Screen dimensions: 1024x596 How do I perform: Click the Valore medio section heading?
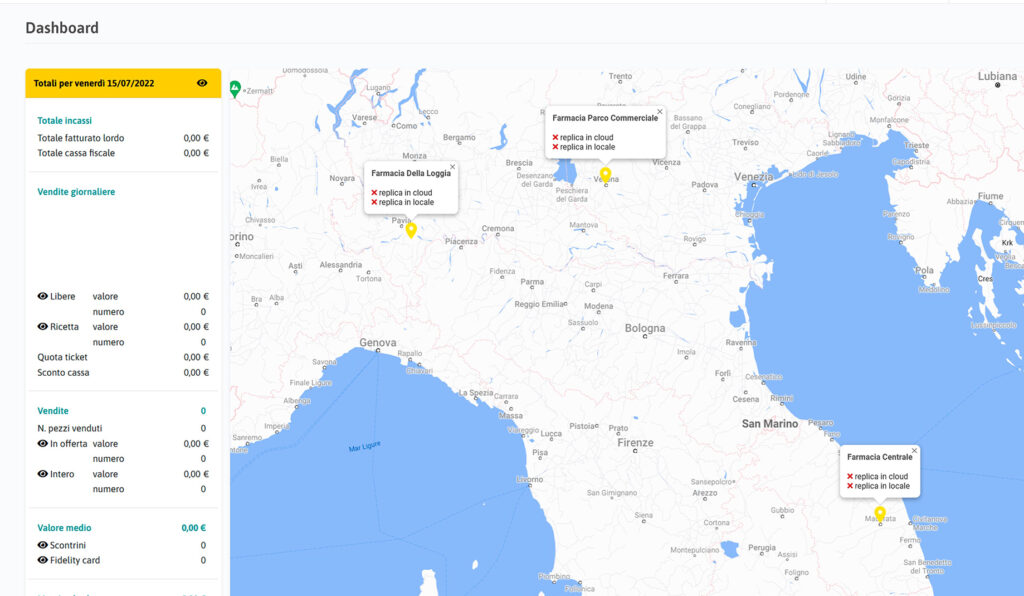[x=65, y=527]
